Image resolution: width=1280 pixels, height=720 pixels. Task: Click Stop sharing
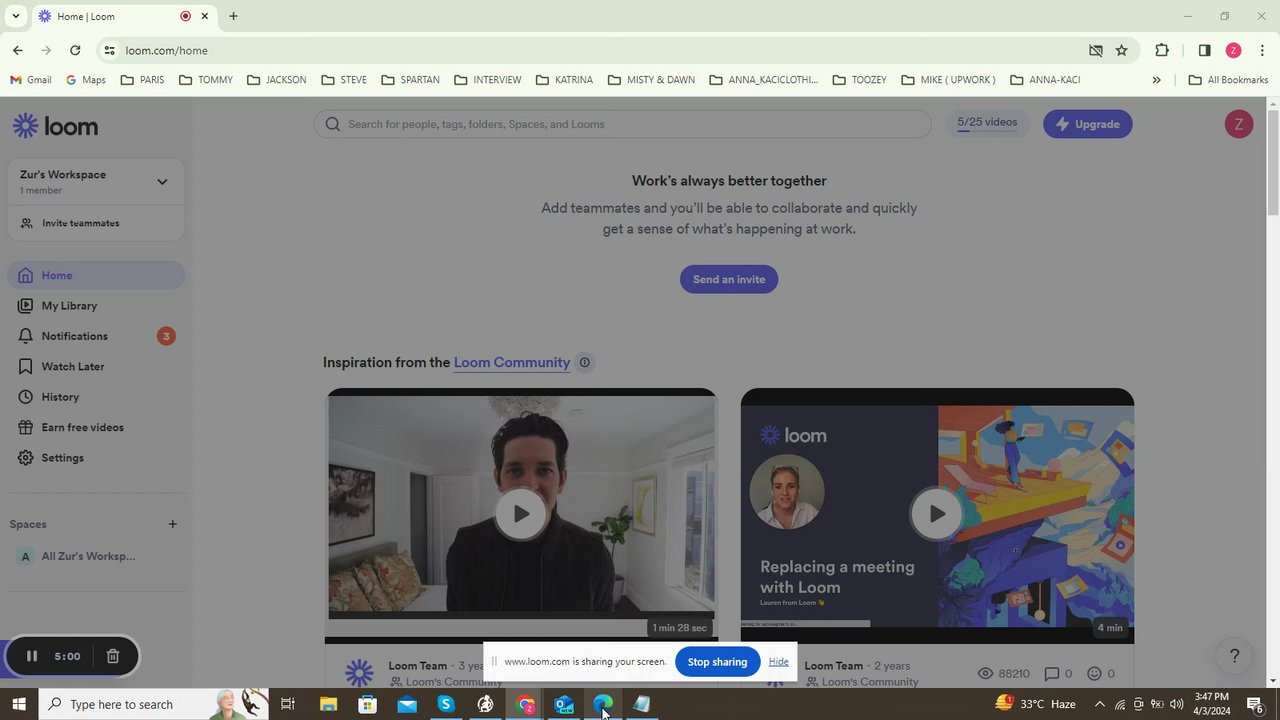point(717,662)
